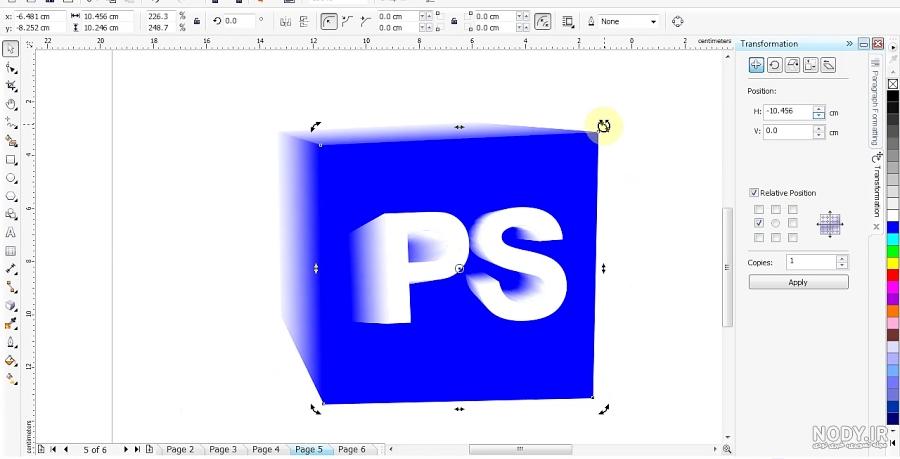Image resolution: width=900 pixels, height=459 pixels.
Task: Switch to Page 2 tab
Action: pyautogui.click(x=180, y=449)
